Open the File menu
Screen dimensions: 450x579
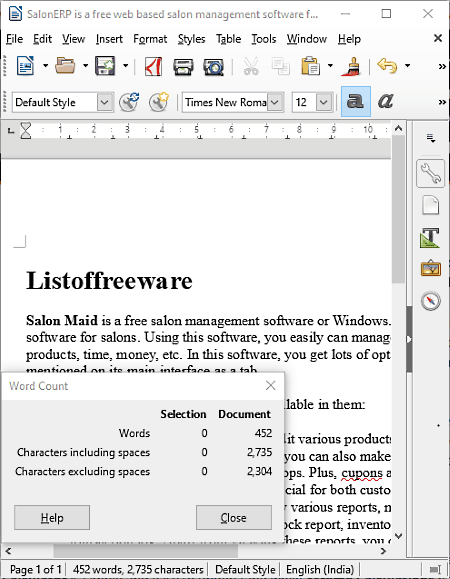[14, 39]
